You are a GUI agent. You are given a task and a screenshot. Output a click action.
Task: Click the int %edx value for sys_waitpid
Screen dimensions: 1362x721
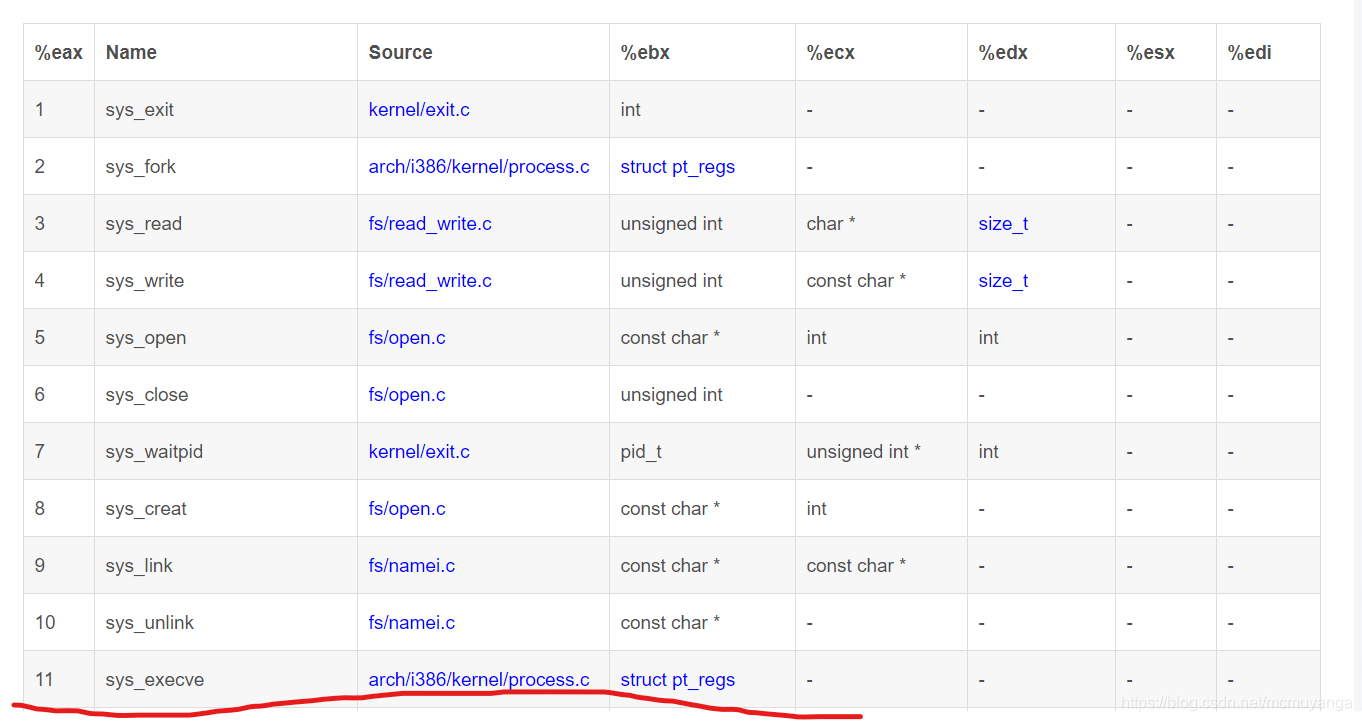[x=989, y=452]
